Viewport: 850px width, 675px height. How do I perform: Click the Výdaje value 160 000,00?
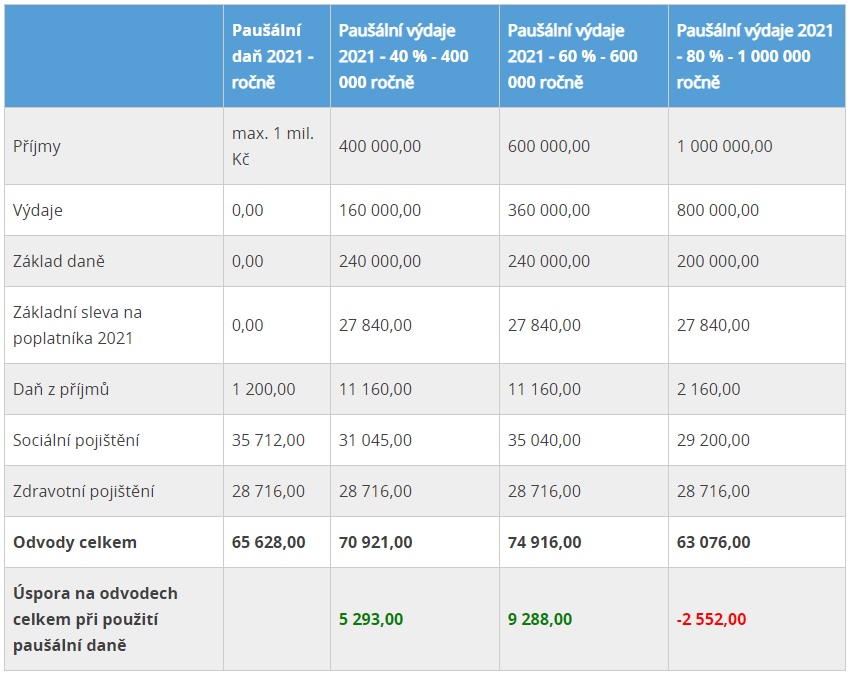pyautogui.click(x=379, y=210)
